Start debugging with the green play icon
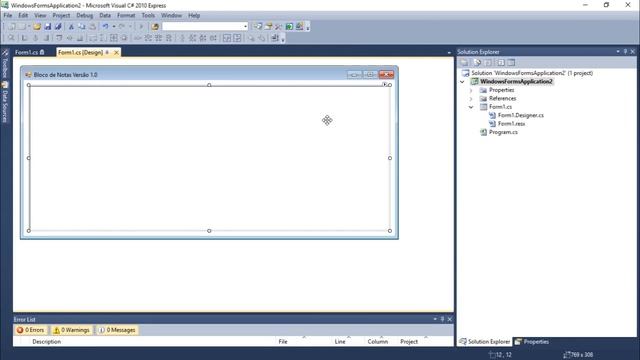 click(141, 27)
